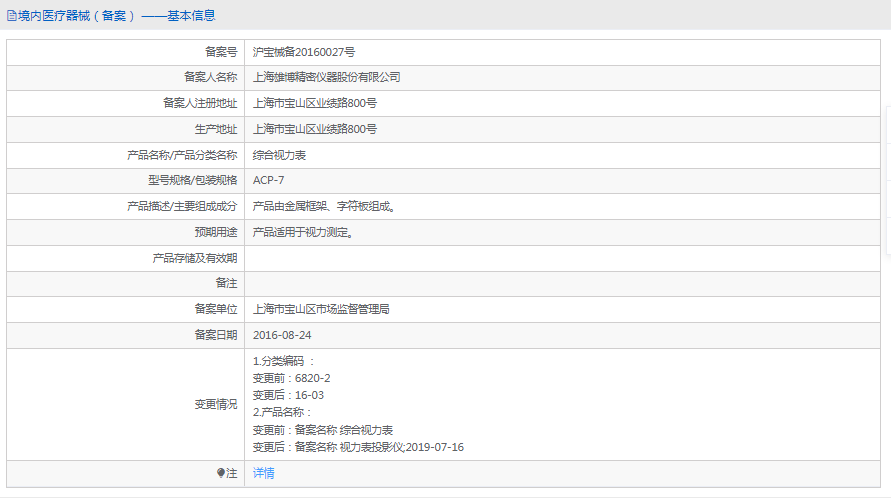Click the 备案人注册地址 value 上海市宝山区业绩路800号

315,103
